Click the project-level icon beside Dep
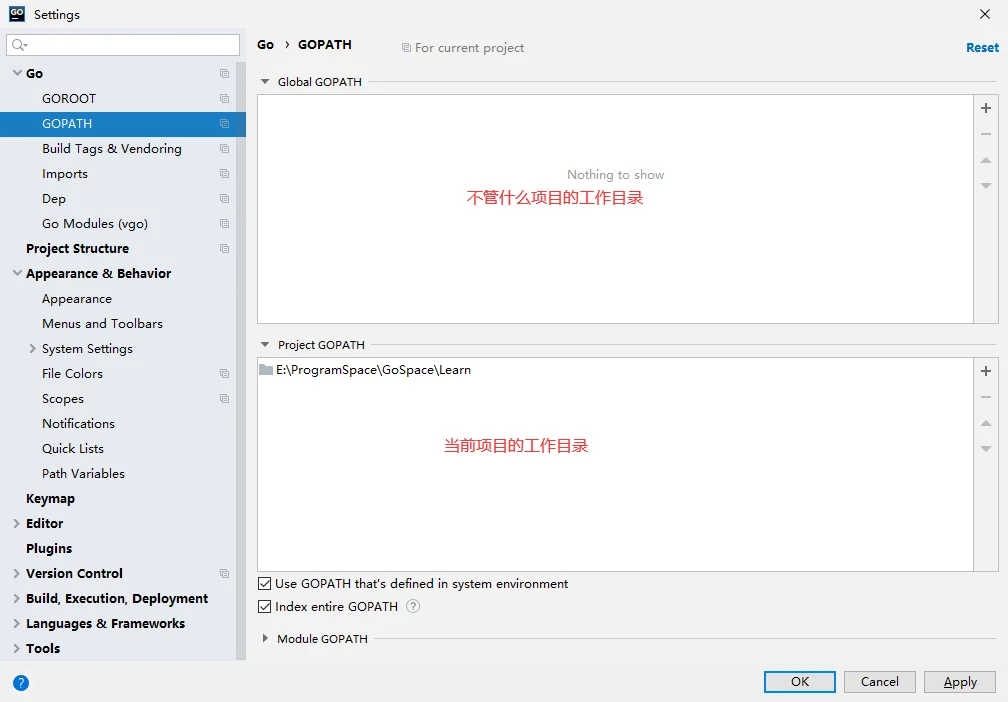Screen dimensions: 1008x702 [x=224, y=199]
